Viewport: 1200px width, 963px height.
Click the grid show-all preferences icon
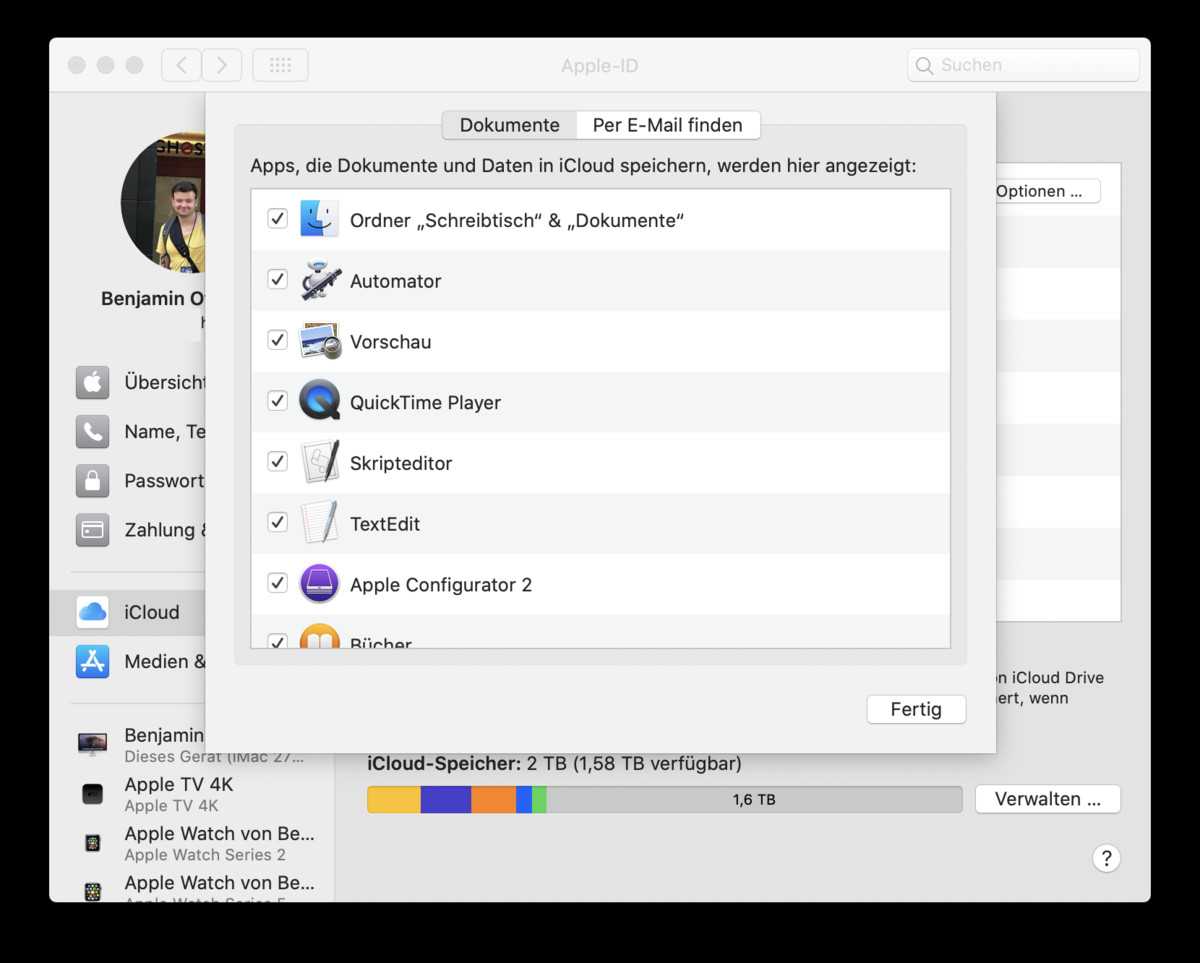(x=280, y=65)
